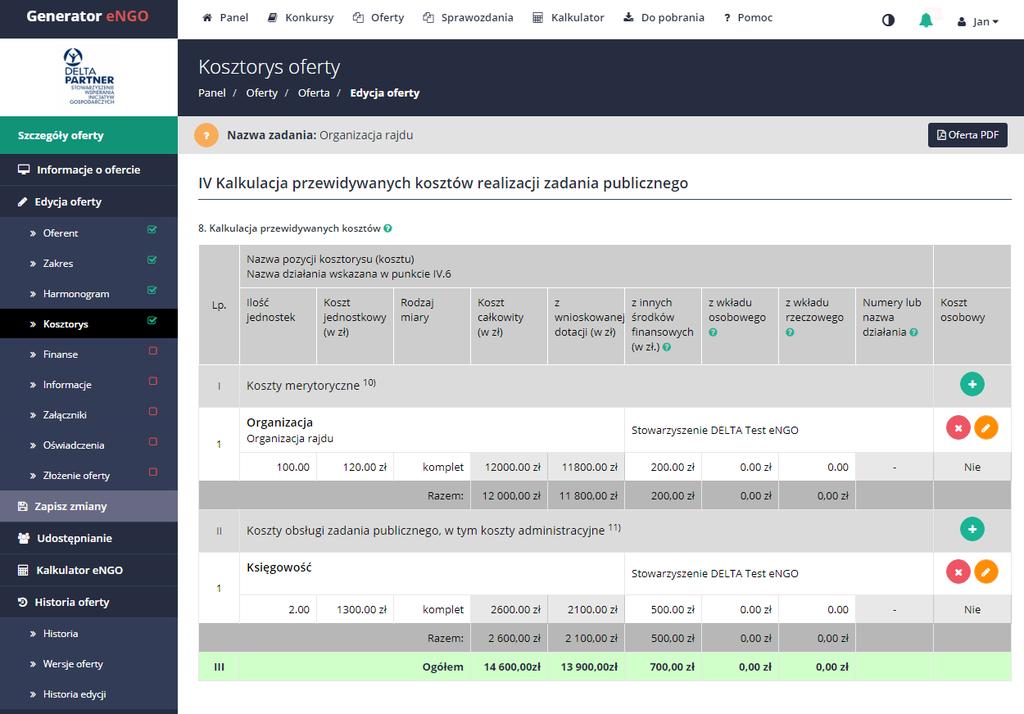Open notifications bell icon

click(x=925, y=20)
